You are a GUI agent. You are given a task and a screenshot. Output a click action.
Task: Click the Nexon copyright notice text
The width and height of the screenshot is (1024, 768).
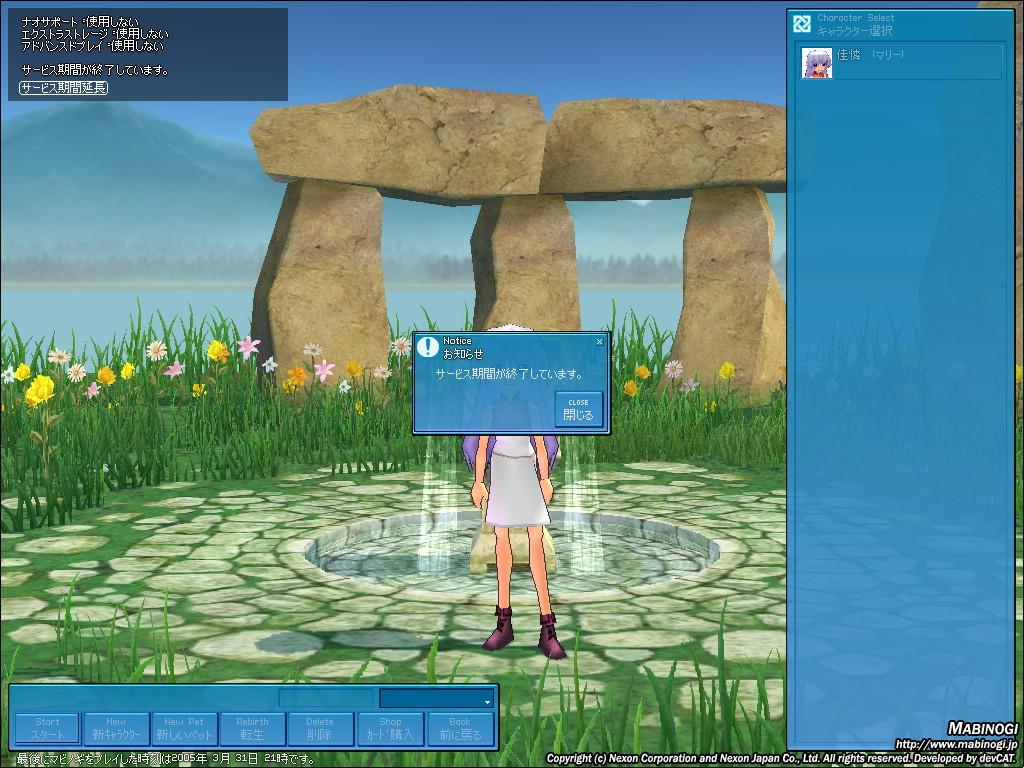781,758
